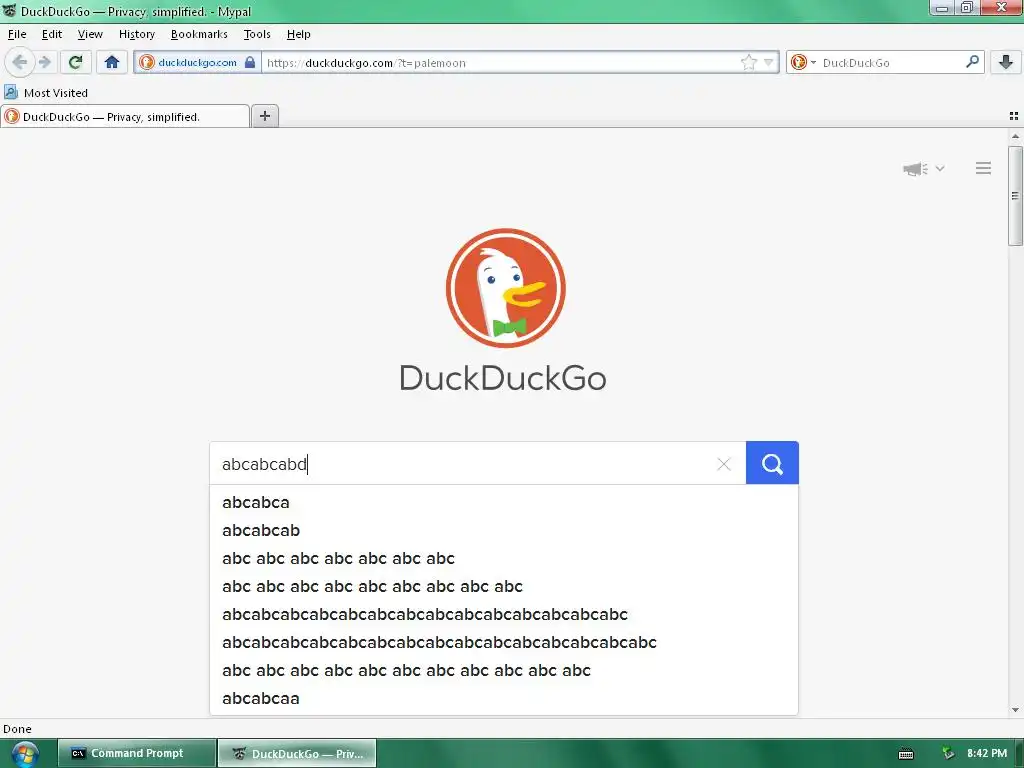Select the DuckDuckGo — Privacy, simplified tab
The height and width of the screenshot is (768, 1024).
[x=125, y=117]
